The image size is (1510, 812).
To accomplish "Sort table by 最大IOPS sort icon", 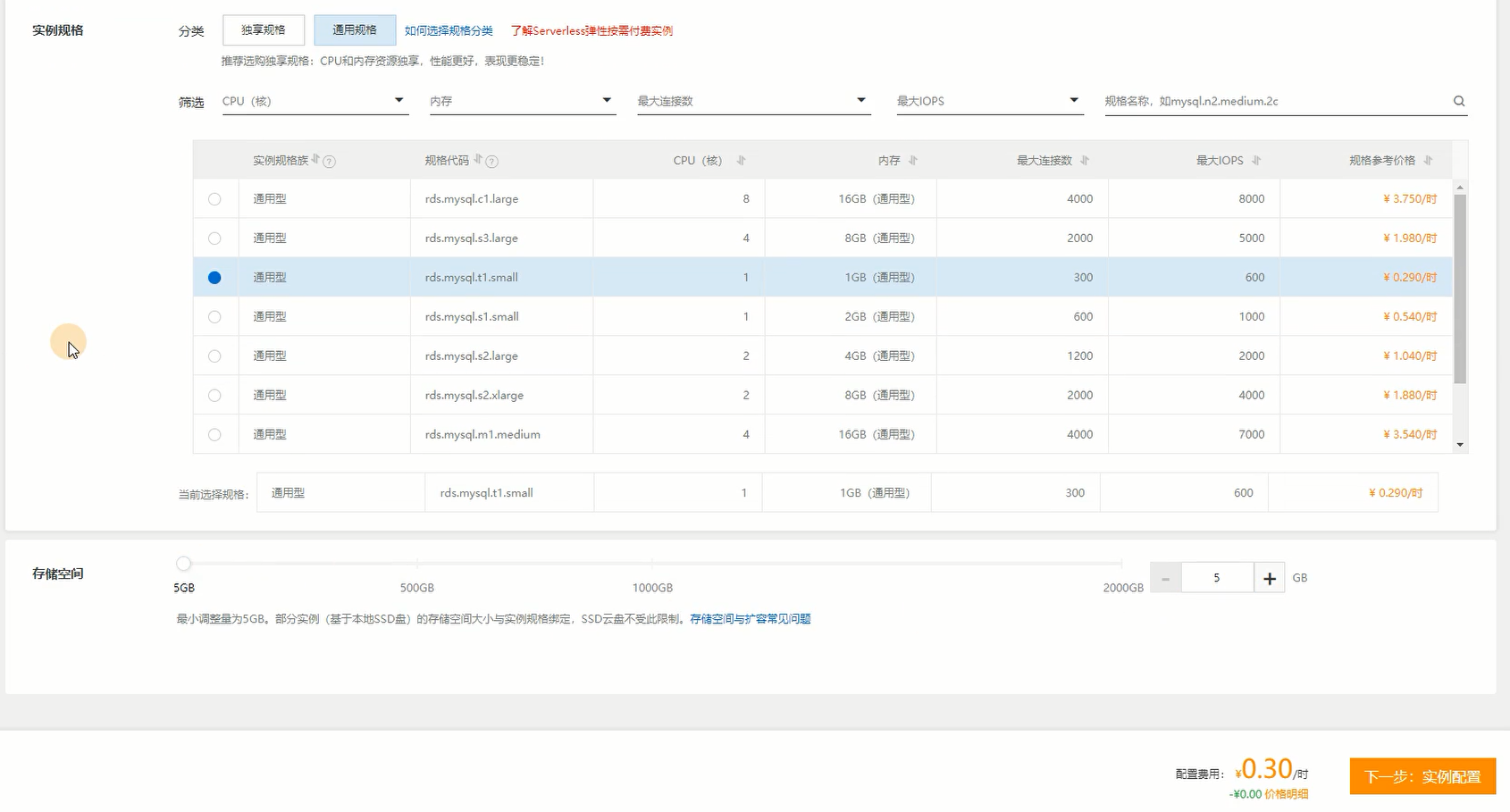I will (x=1255, y=161).
